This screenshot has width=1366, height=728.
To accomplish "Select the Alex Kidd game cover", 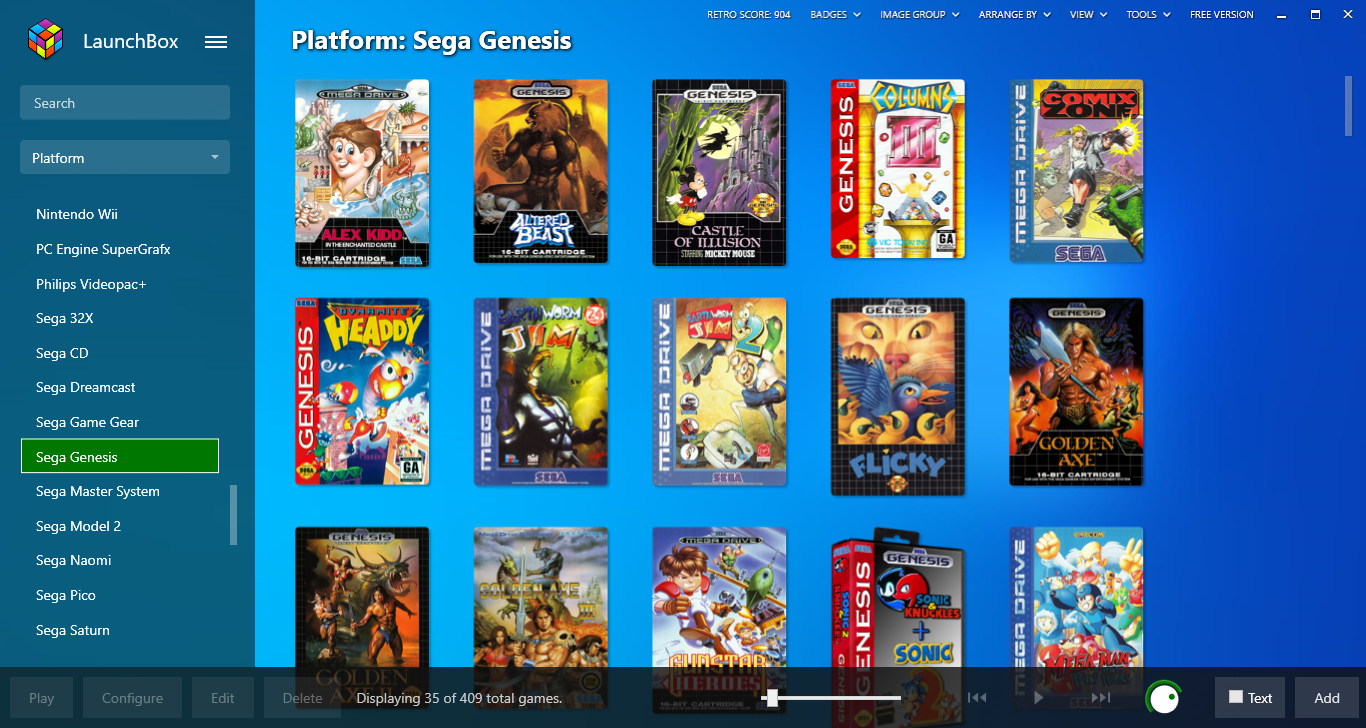I will pyautogui.click(x=362, y=173).
